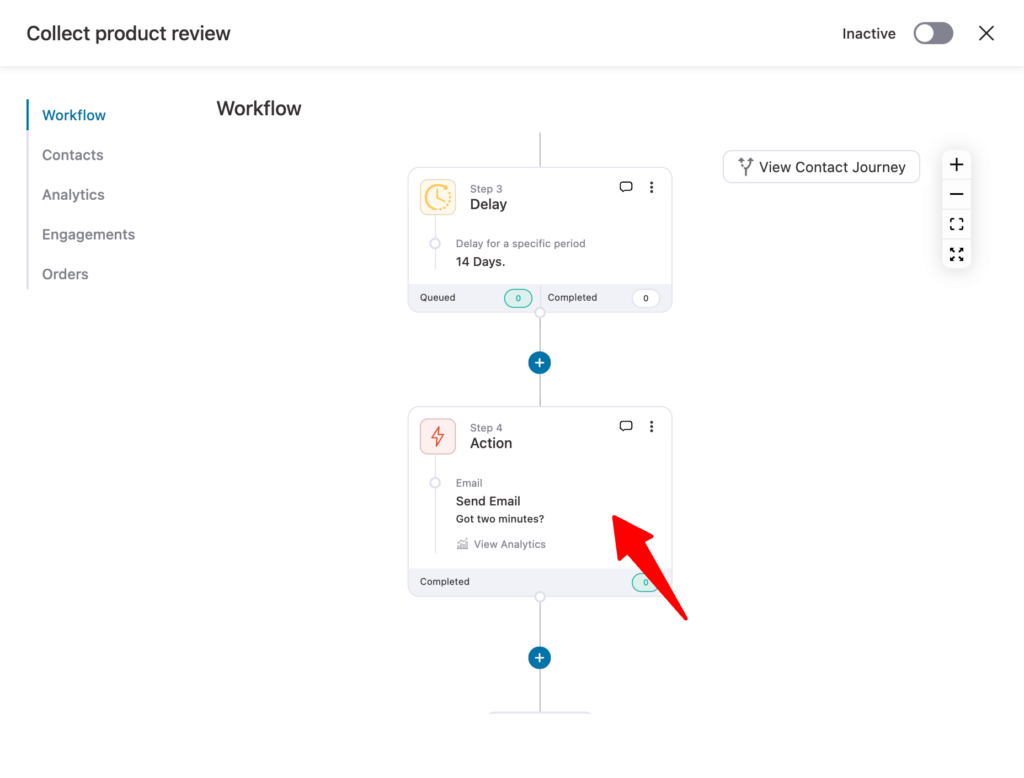
Task: Open the kebab menu on the Action step
Action: 652,425
